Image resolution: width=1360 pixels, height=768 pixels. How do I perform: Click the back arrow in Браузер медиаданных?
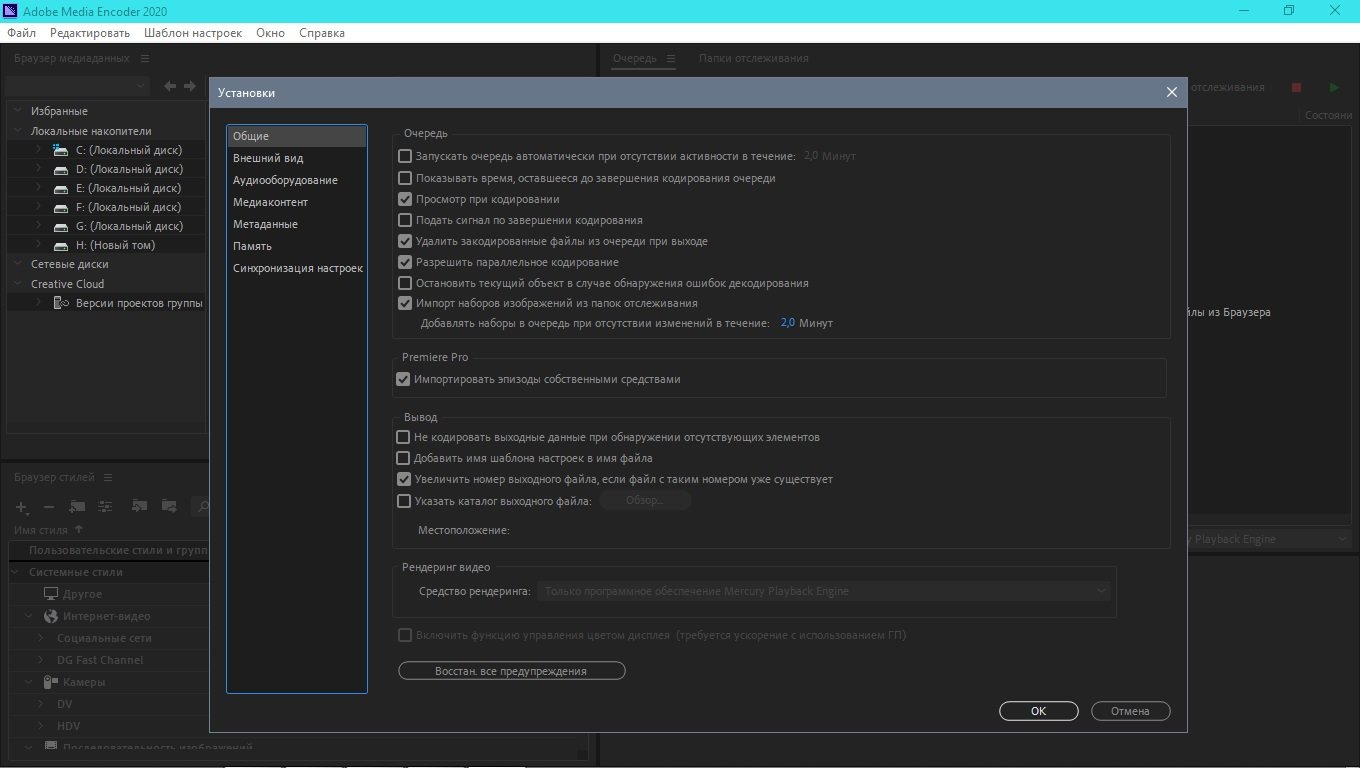(170, 87)
